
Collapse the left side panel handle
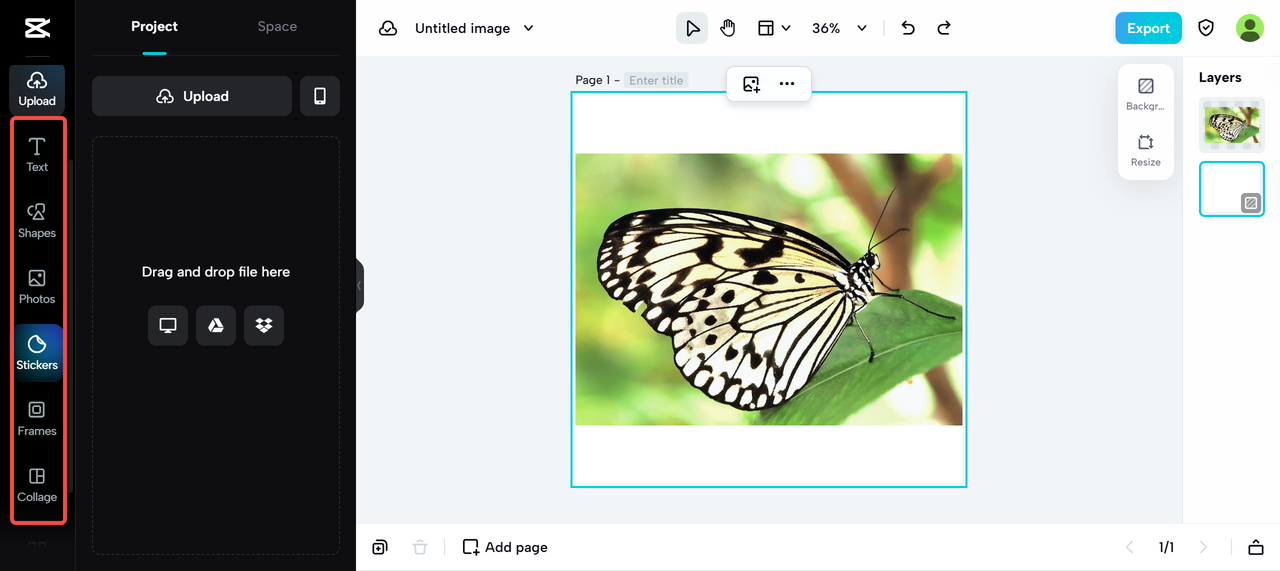[x=360, y=285]
